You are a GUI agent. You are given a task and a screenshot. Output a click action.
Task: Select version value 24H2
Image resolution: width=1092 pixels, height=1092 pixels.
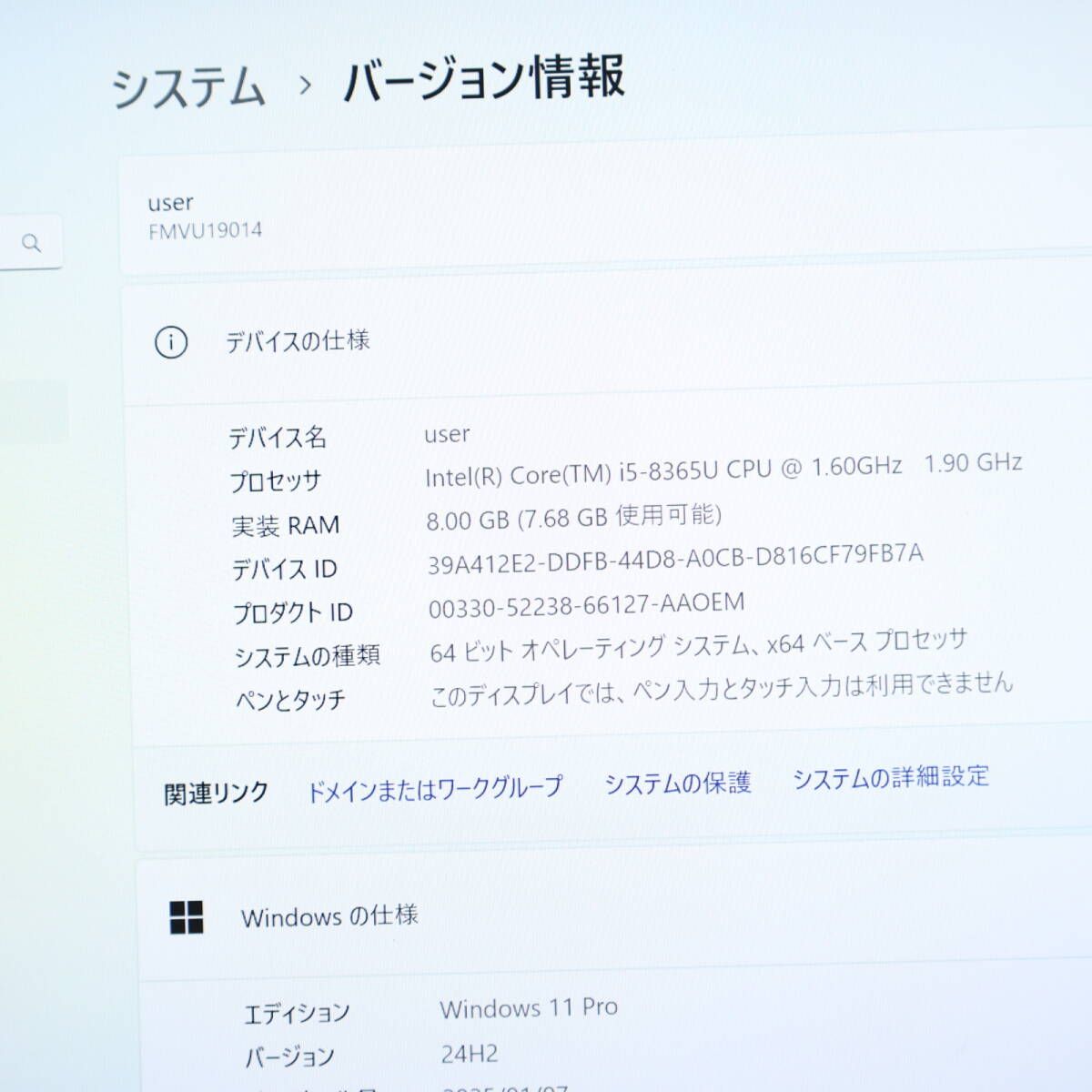click(470, 1054)
